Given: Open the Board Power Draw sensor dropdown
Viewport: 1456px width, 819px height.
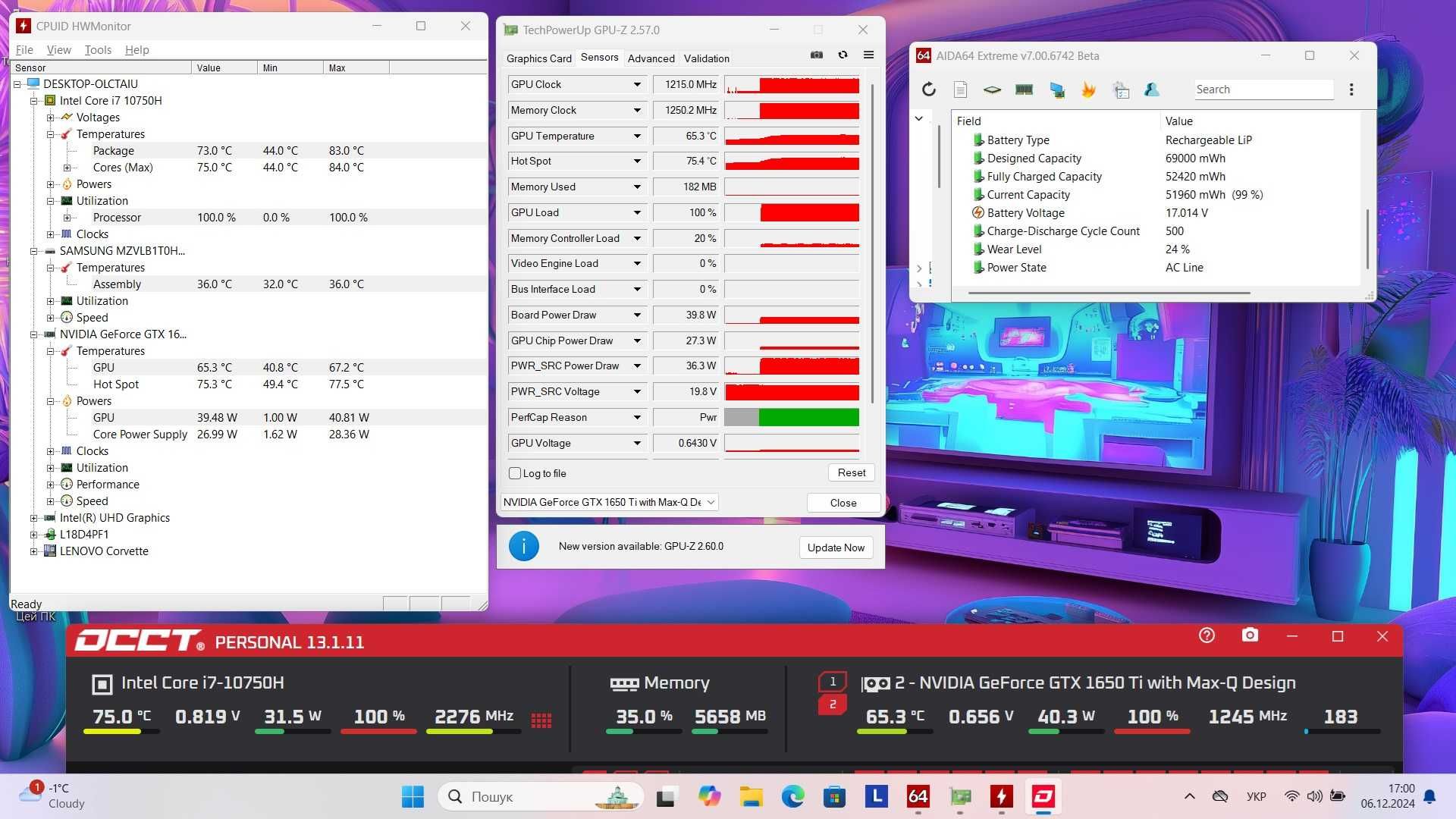Looking at the screenshot, I should (x=637, y=315).
